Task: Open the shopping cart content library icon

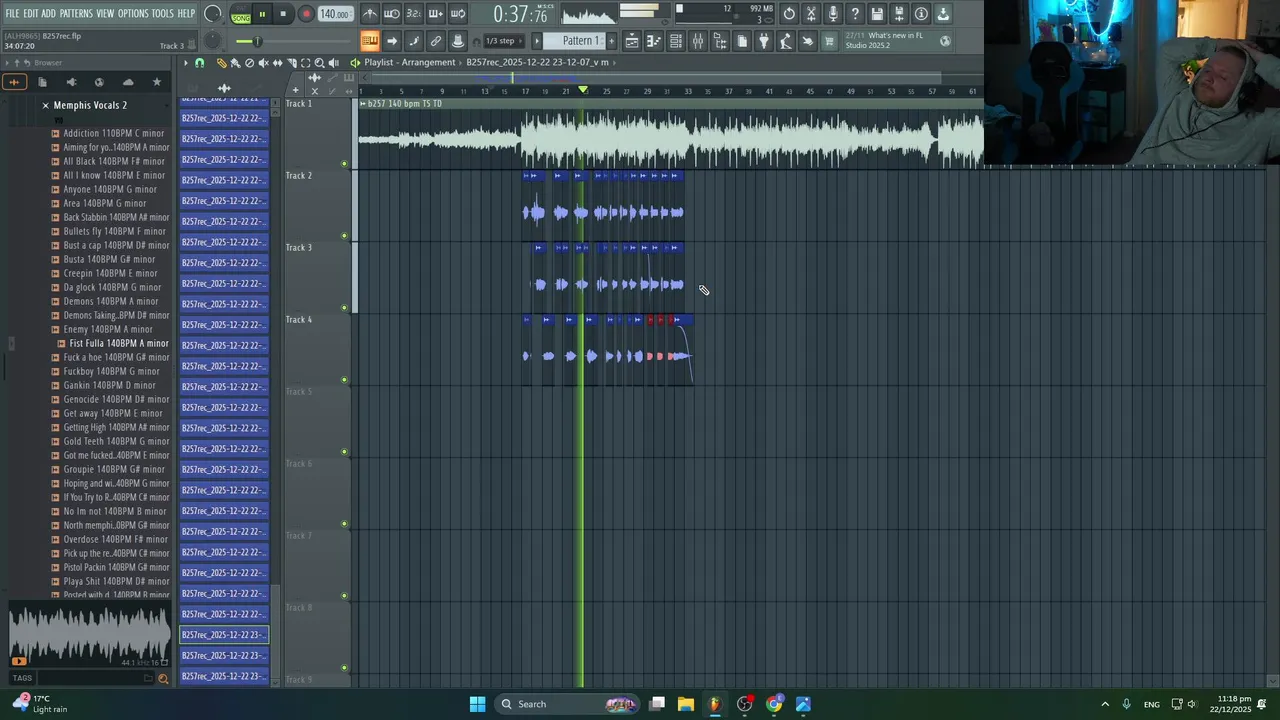Action: (x=830, y=41)
